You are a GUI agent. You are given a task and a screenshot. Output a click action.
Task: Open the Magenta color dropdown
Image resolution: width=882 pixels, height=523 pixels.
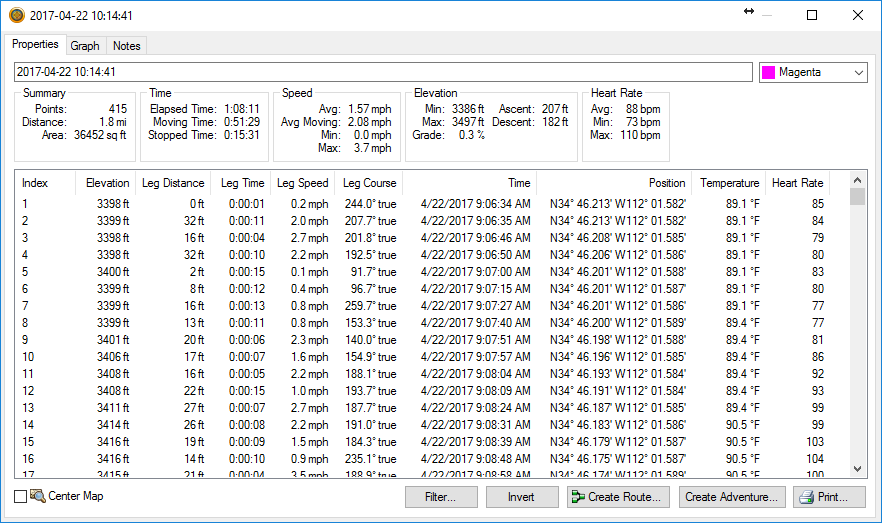tap(813, 72)
